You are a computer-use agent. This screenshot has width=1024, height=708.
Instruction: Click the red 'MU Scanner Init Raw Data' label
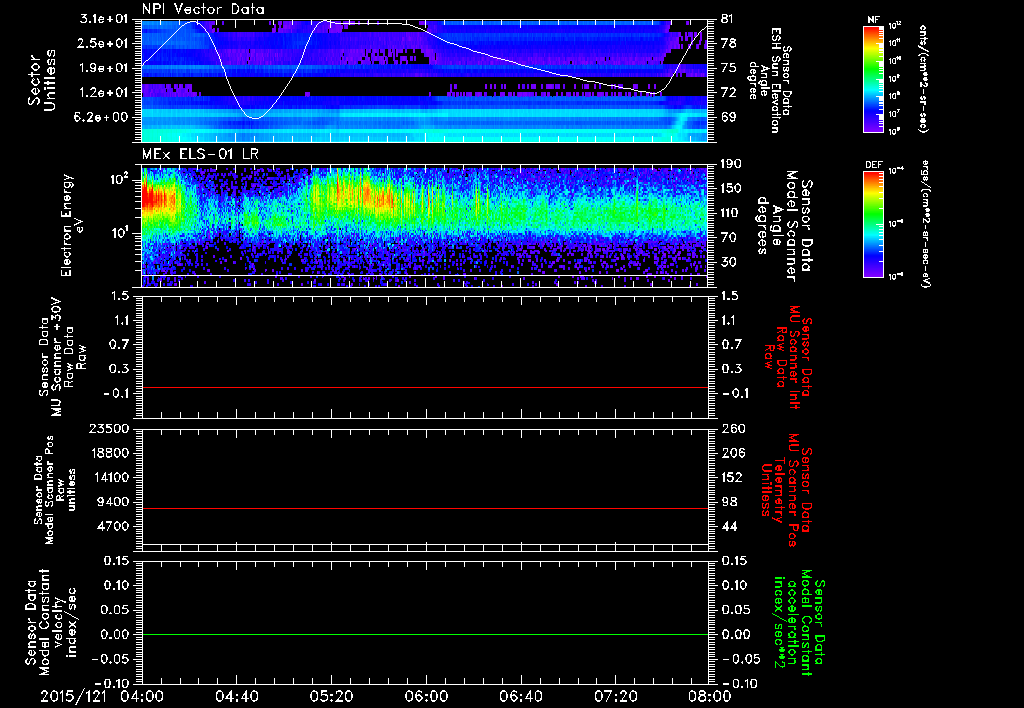pos(788,357)
